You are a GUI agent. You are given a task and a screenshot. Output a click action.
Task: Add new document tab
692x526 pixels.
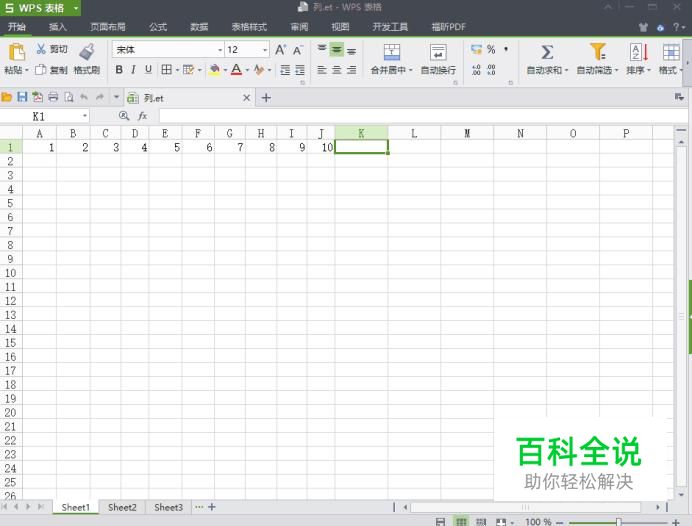tap(266, 98)
